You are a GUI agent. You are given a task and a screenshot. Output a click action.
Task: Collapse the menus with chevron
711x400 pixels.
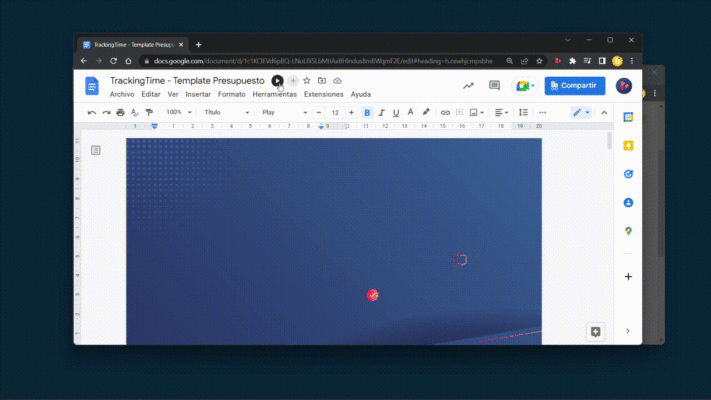tap(604, 112)
